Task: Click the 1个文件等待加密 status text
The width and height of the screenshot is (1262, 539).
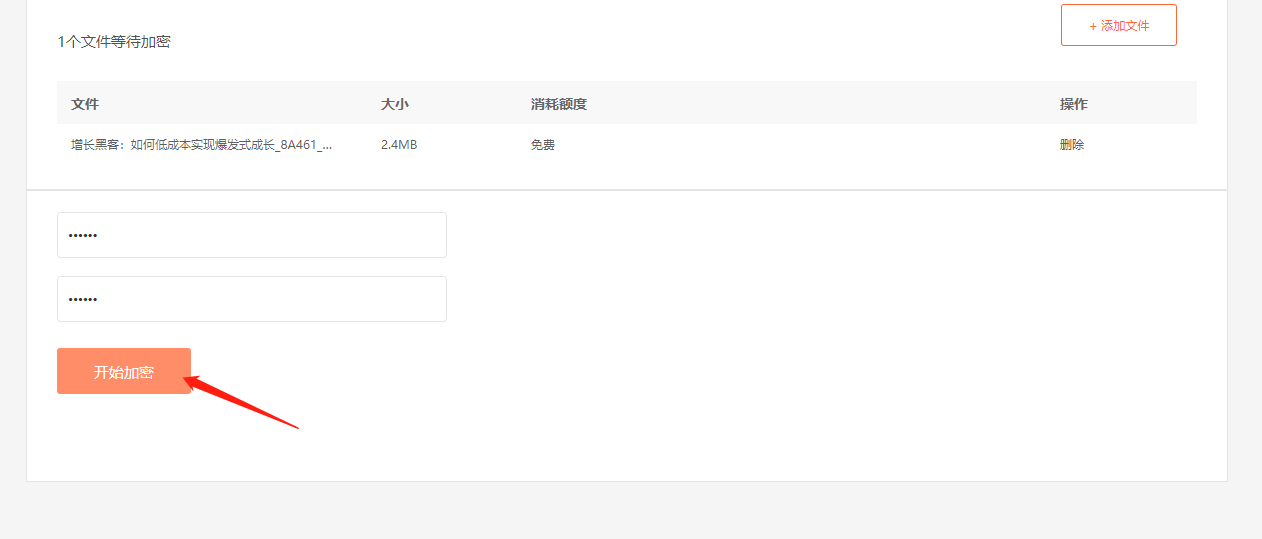Action: pyautogui.click(x=114, y=42)
